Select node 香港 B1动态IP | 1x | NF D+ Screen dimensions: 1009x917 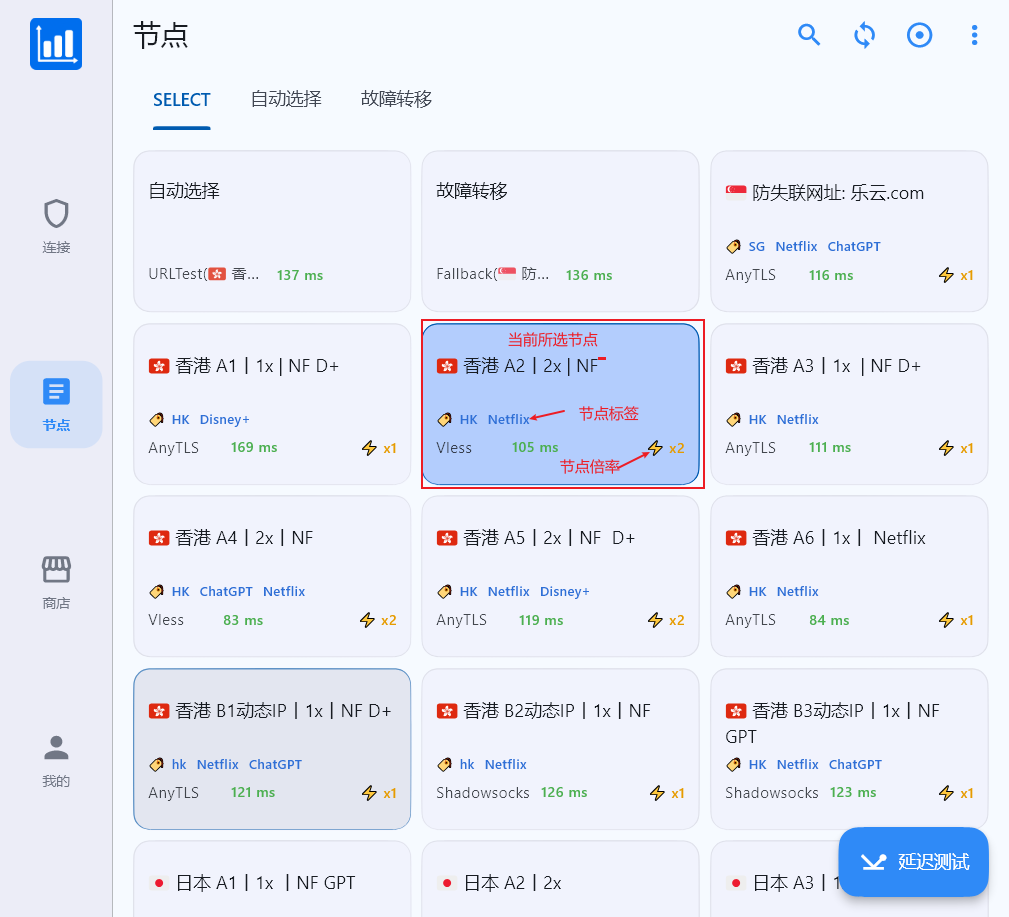[x=272, y=749]
